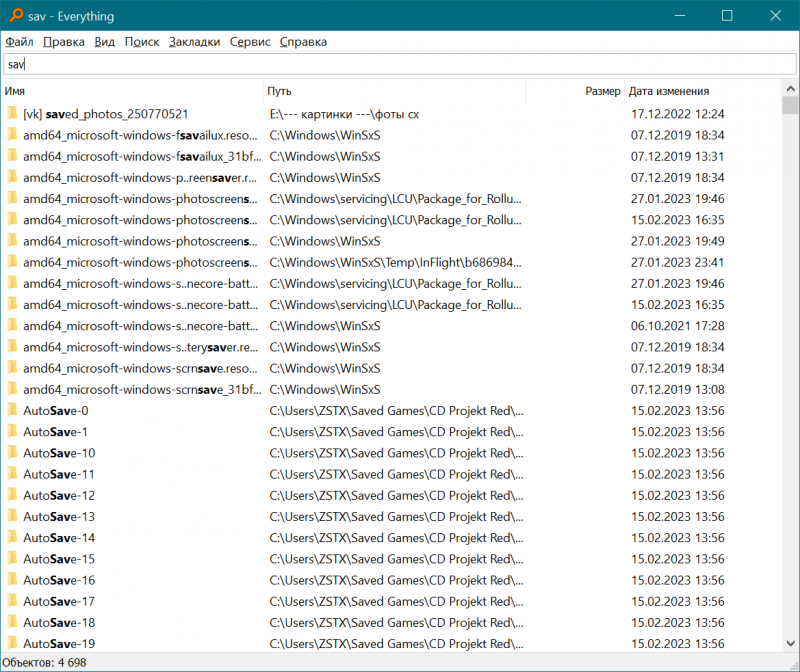The image size is (800, 672).
Task: Open the Файл menu
Action: pyautogui.click(x=19, y=42)
